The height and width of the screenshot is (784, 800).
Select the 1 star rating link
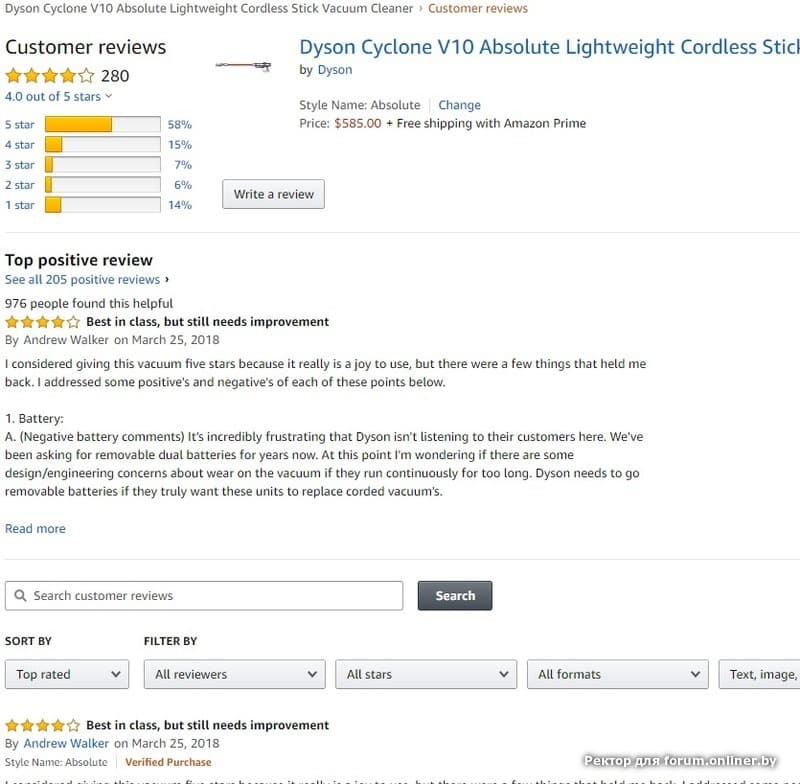[19, 205]
